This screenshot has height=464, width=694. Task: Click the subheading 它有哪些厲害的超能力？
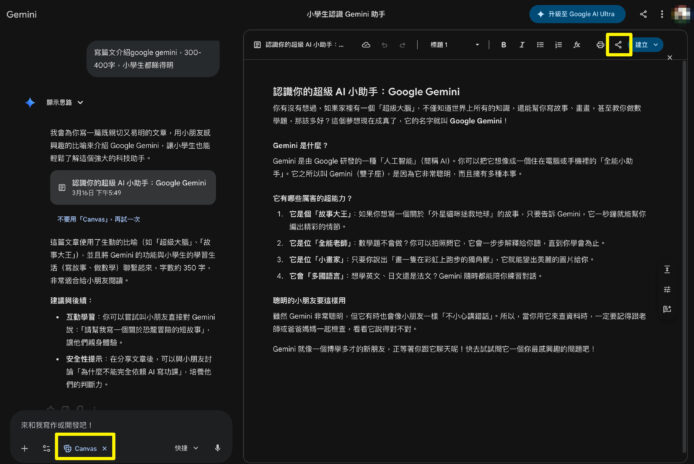(312, 198)
